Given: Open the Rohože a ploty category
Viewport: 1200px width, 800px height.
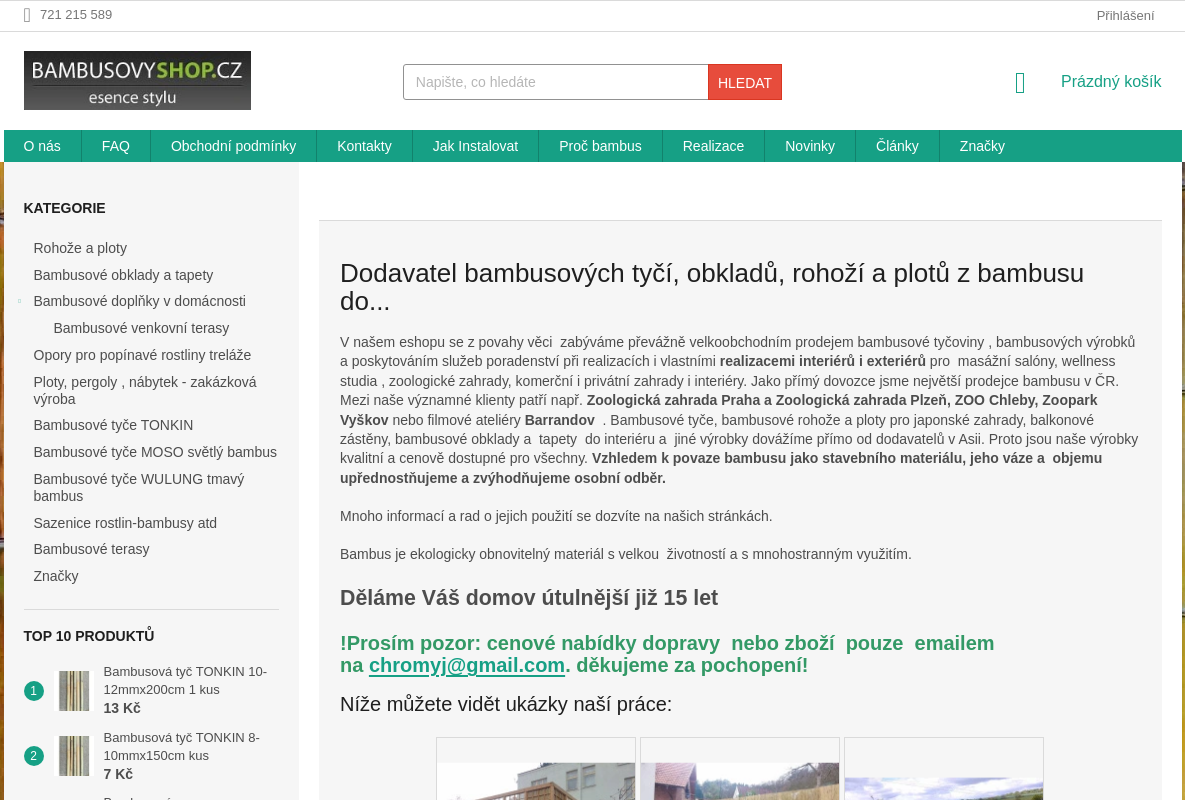Looking at the screenshot, I should click(79, 248).
